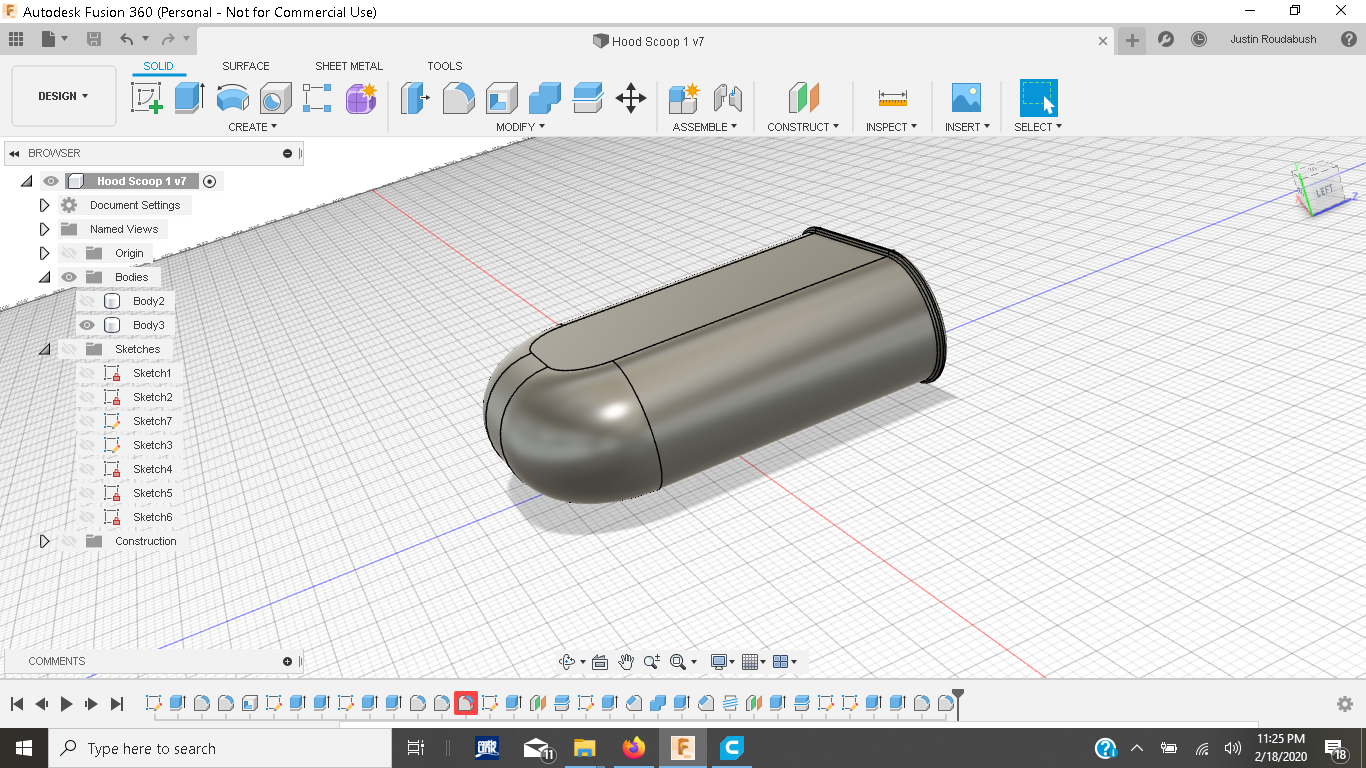
Task: Collapse the Sketches folder
Action: tap(44, 349)
